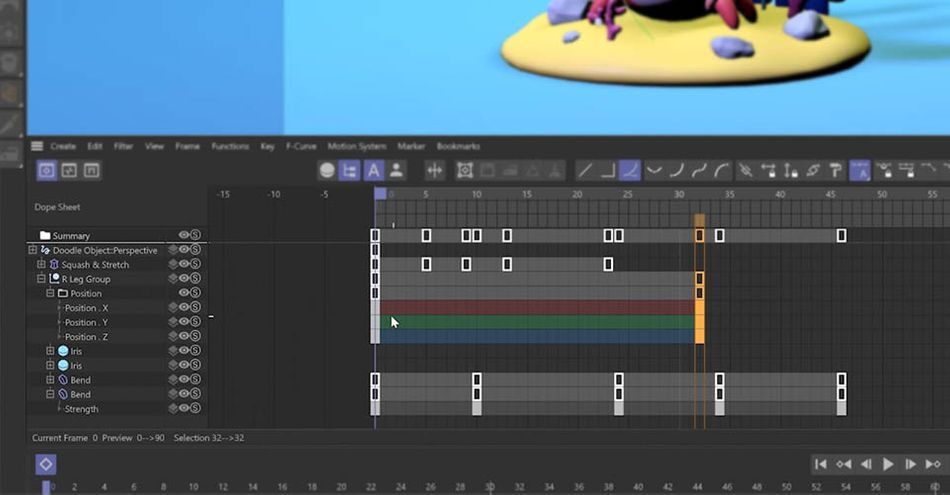Solo the Doodle Object::Perspective track
Image resolution: width=950 pixels, height=495 pixels.
pyautogui.click(x=195, y=250)
